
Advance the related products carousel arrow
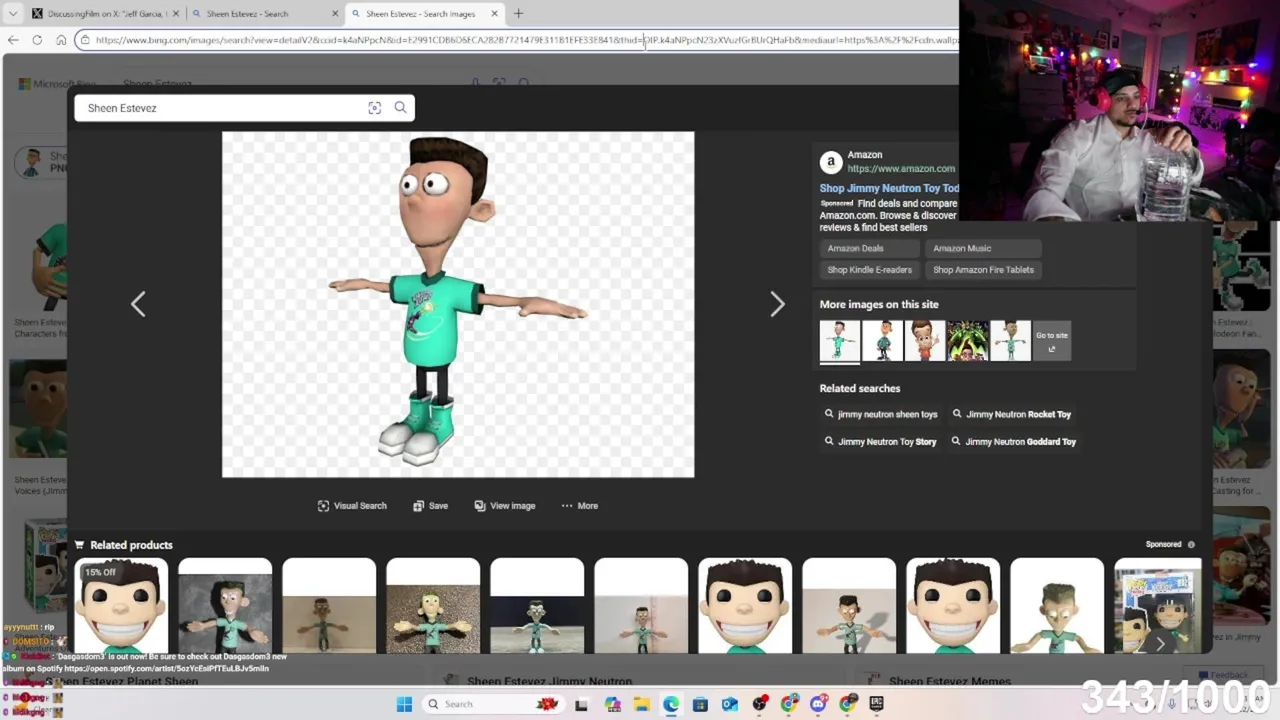coord(1160,644)
